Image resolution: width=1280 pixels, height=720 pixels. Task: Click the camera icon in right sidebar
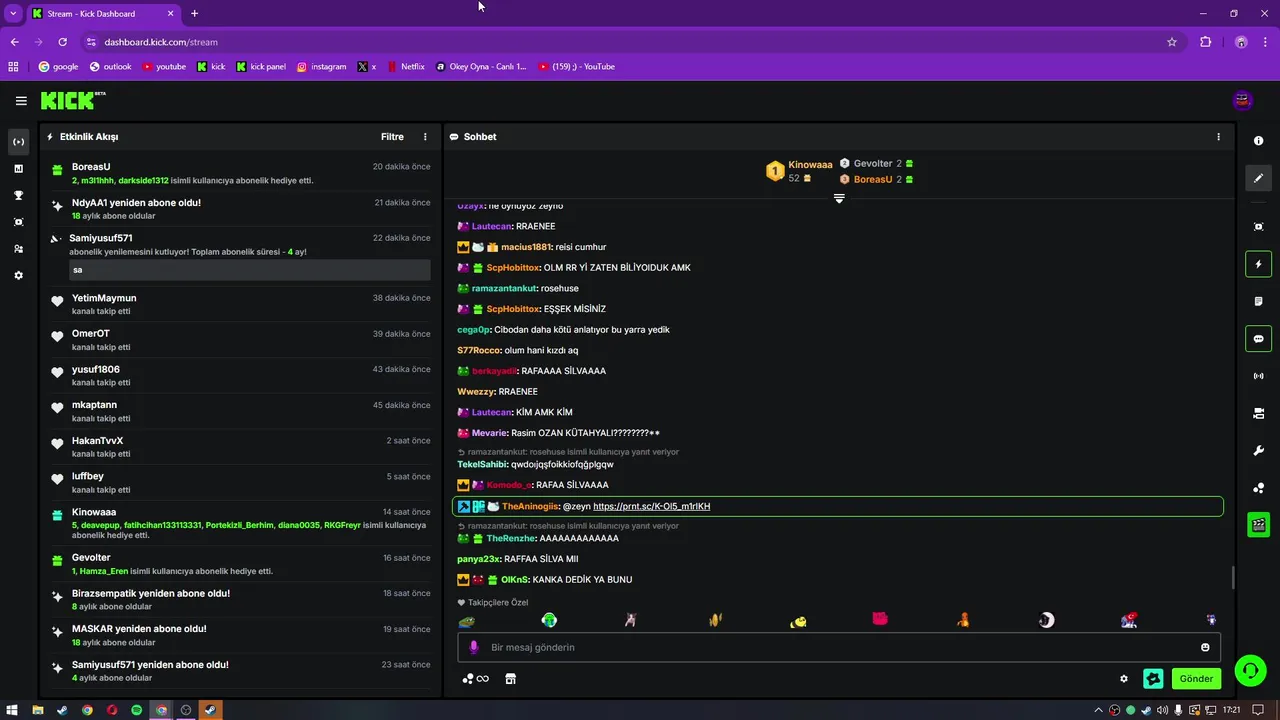[x=1258, y=413]
